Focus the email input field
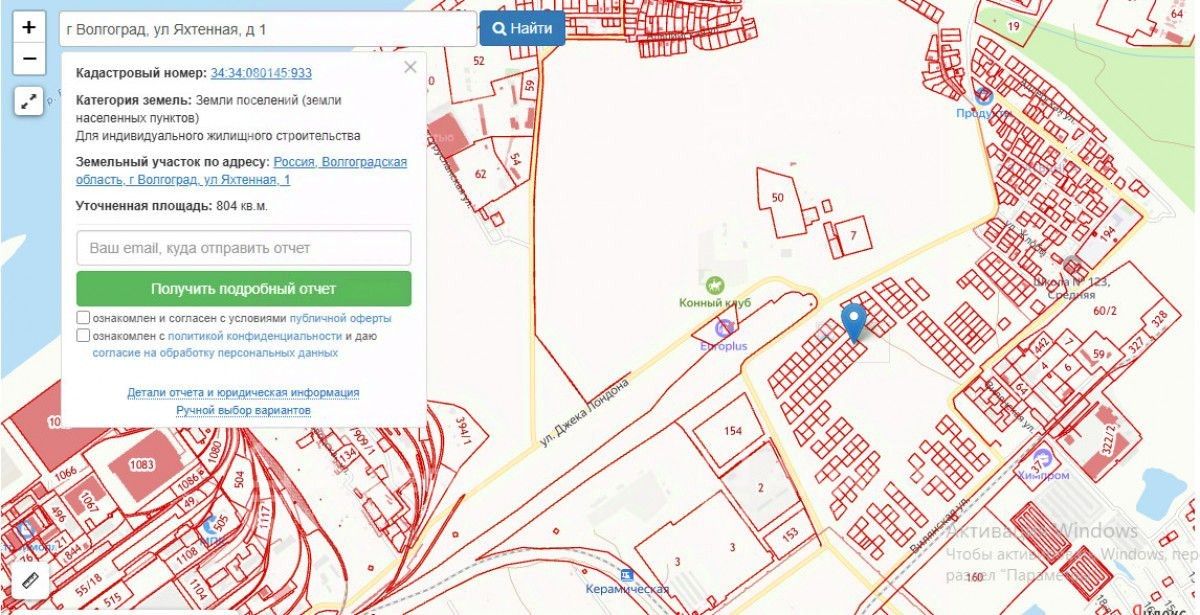The width and height of the screenshot is (1200, 615). [x=244, y=248]
